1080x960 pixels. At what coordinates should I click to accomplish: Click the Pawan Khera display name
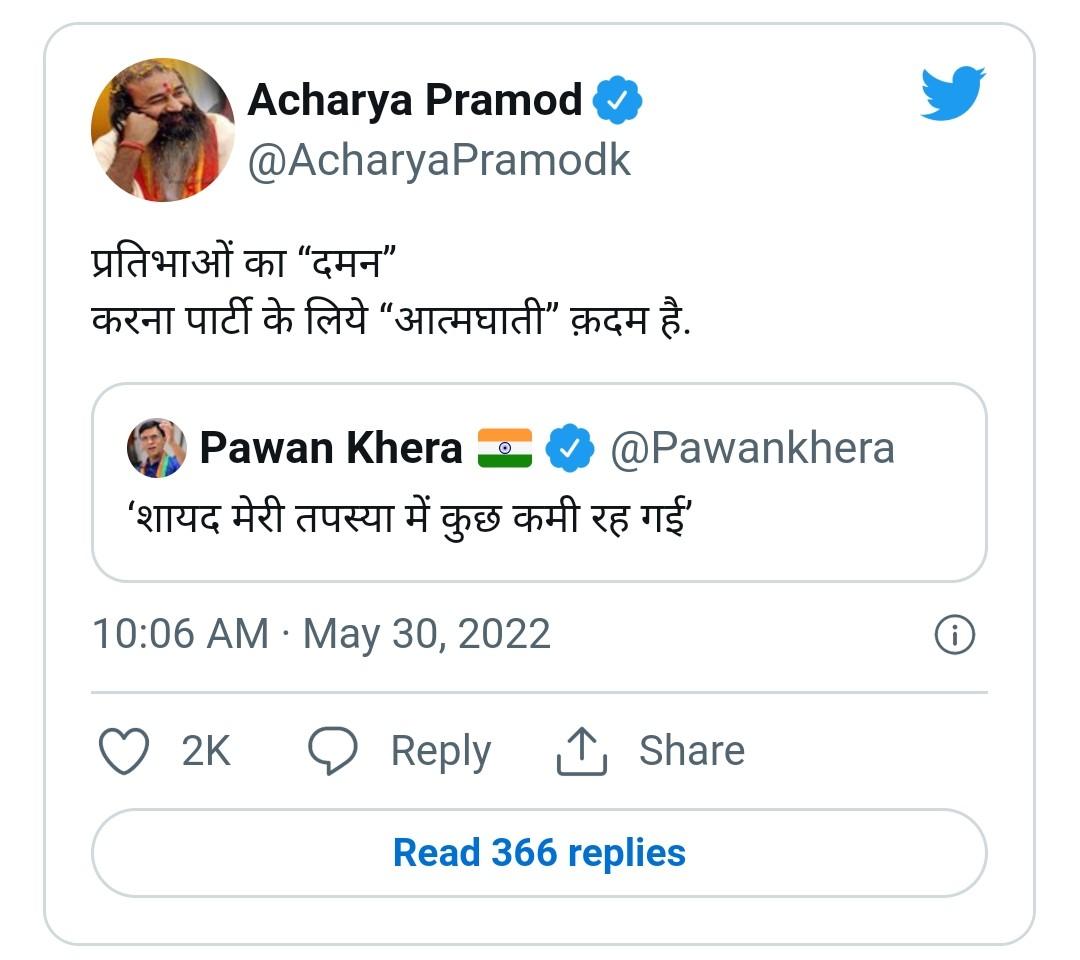tap(331, 449)
